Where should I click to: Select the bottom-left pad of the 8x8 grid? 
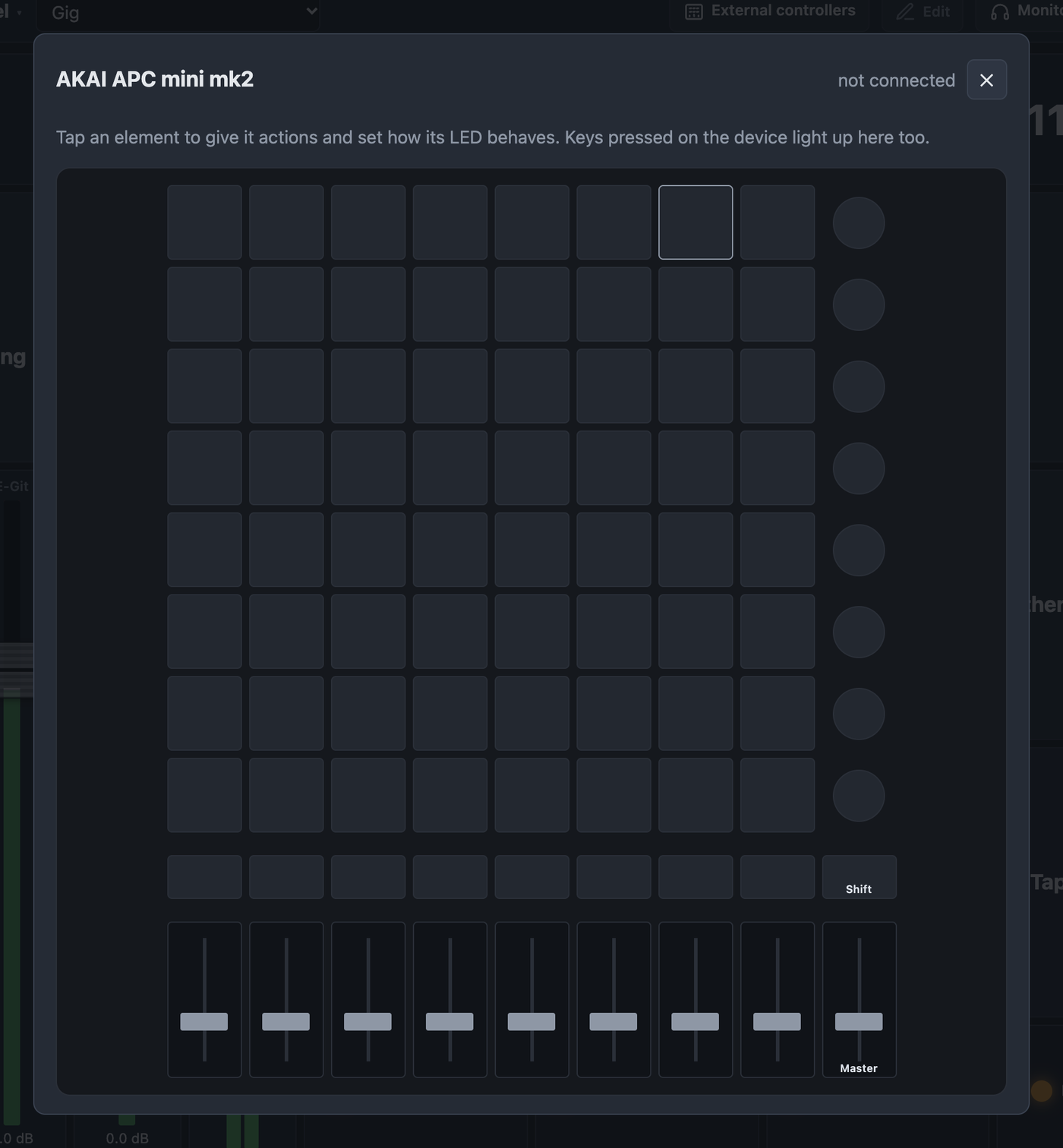tap(204, 795)
